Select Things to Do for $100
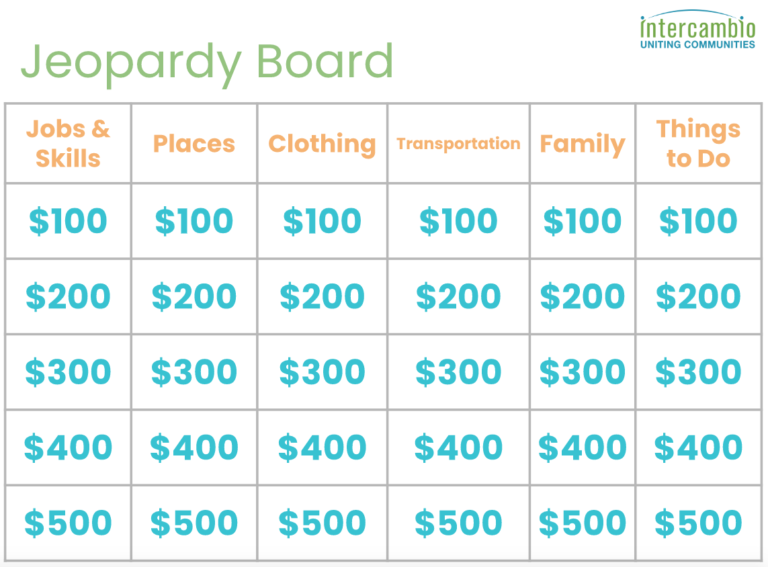The image size is (768, 567). click(x=698, y=221)
